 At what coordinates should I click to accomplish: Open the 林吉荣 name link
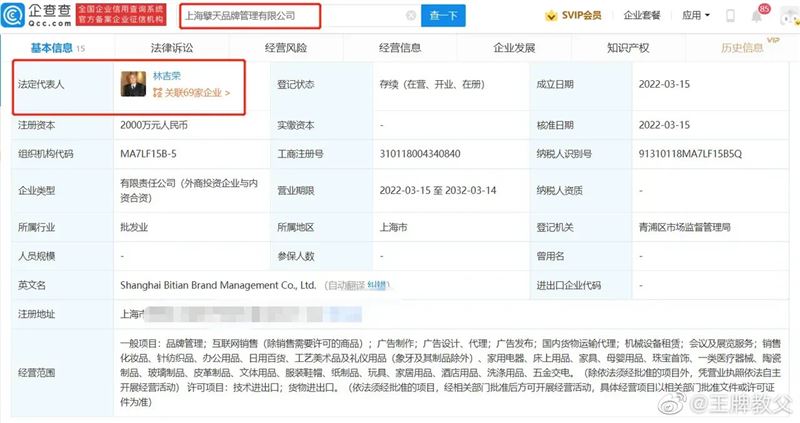167,76
